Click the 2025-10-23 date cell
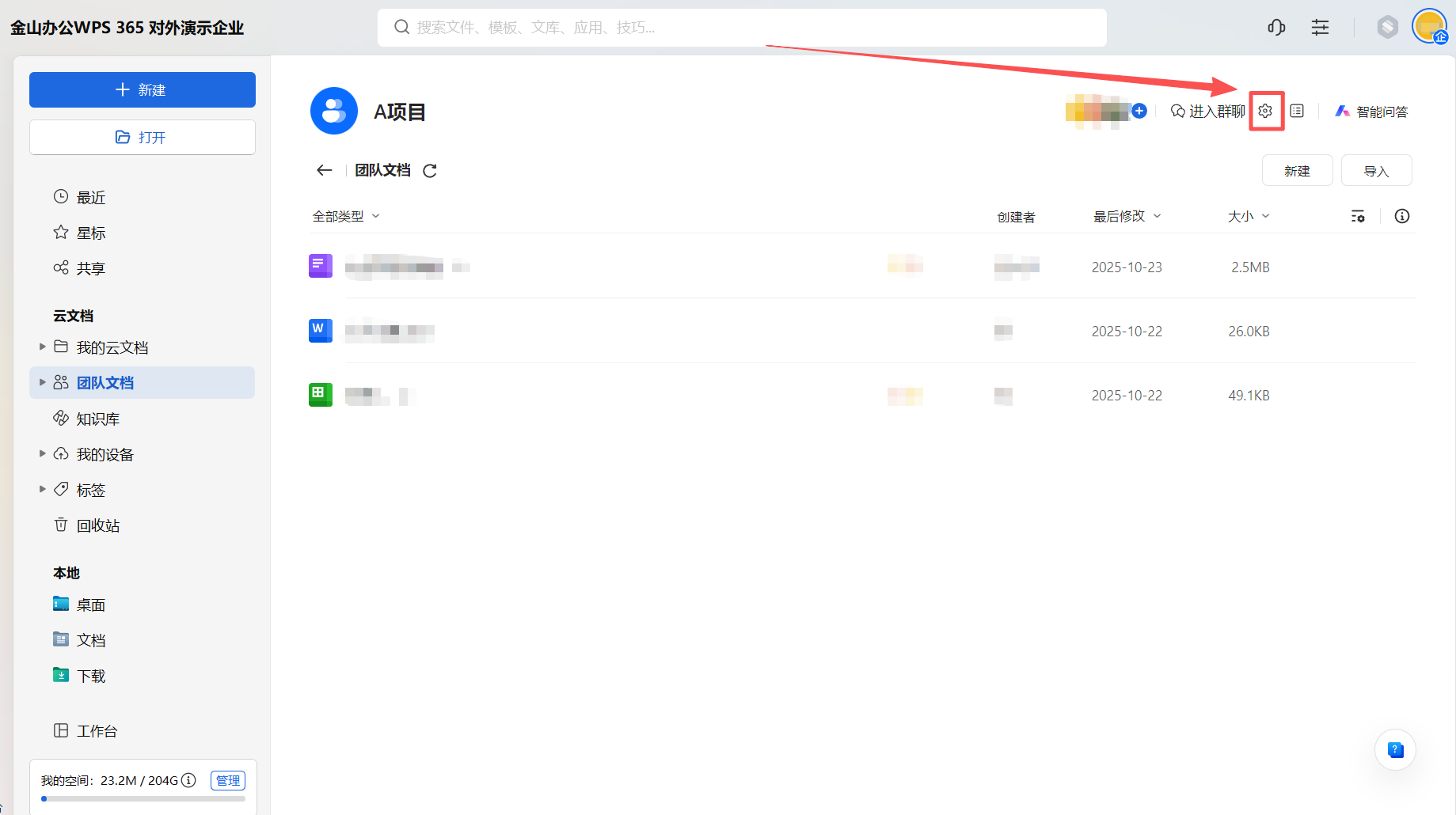This screenshot has width=1456, height=815. click(x=1127, y=267)
